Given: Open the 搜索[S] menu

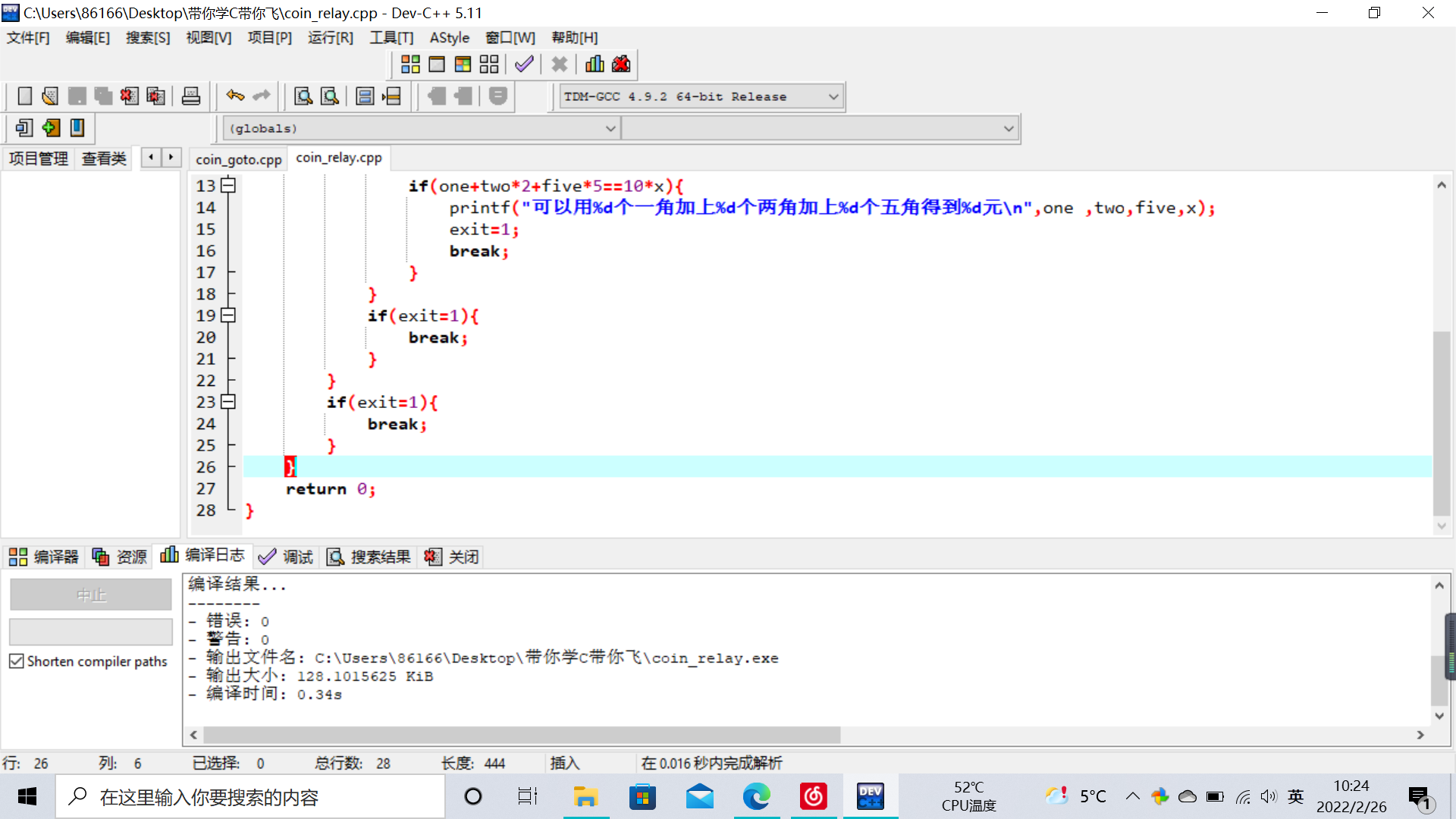Looking at the screenshot, I should [148, 38].
